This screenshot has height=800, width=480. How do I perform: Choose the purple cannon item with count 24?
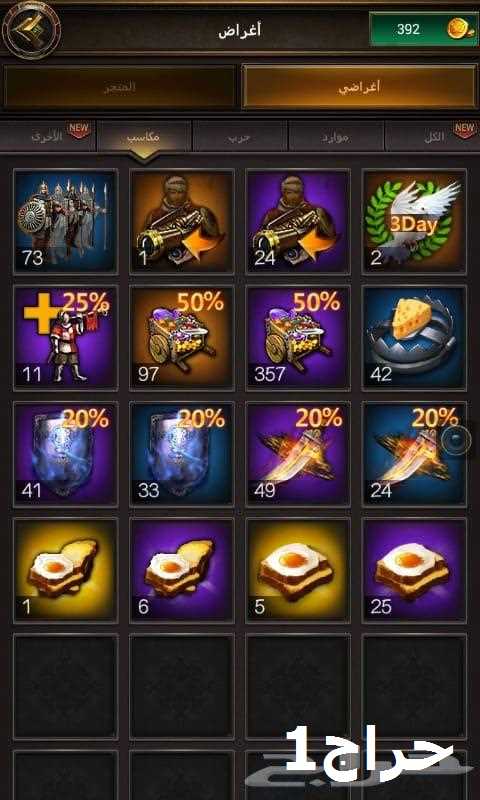[x=298, y=222]
